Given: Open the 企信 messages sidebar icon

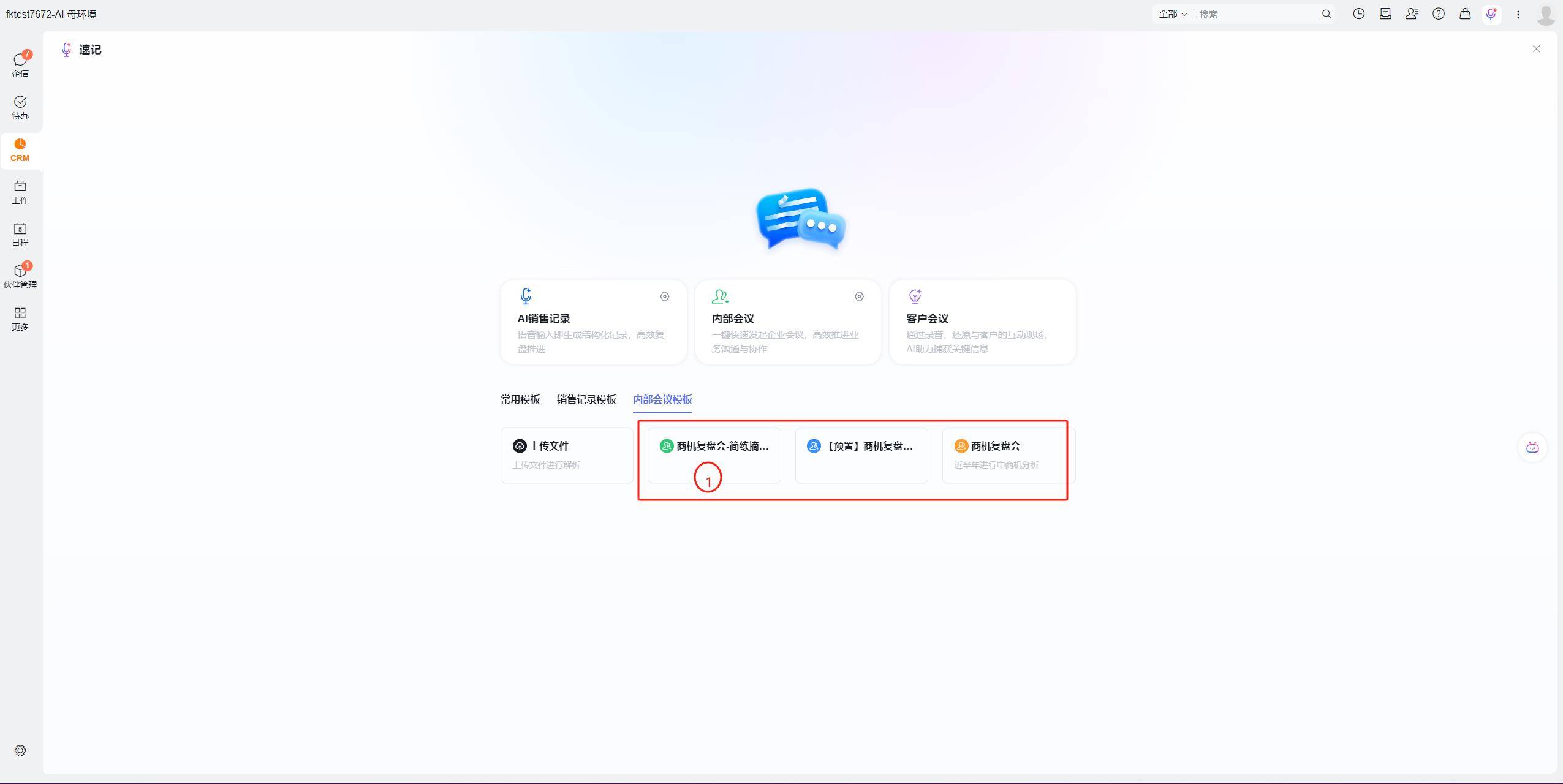Looking at the screenshot, I should (20, 64).
